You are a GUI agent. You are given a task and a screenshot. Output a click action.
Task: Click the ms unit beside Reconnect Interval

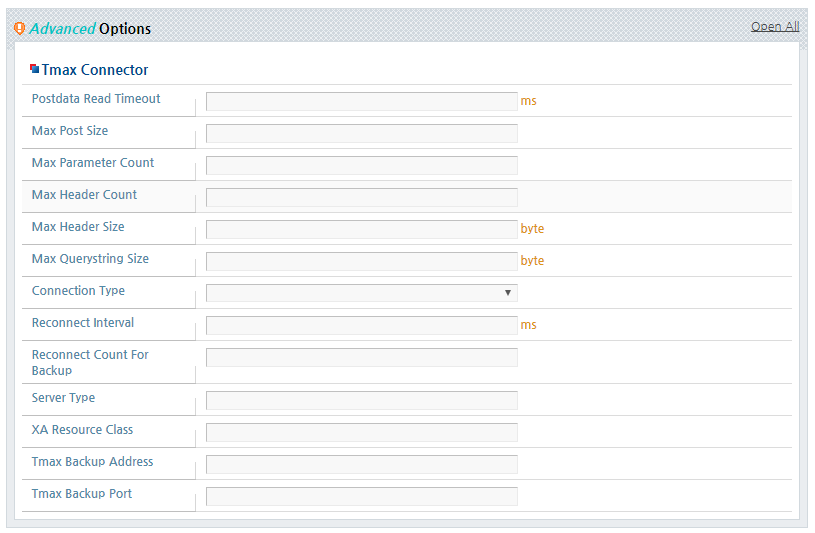click(x=528, y=325)
